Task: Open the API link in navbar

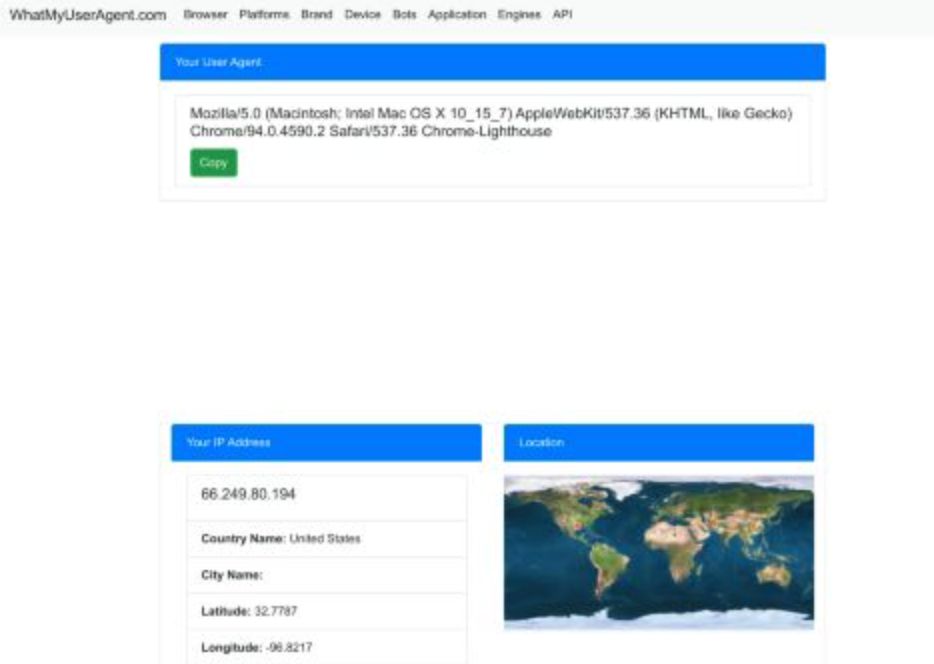Action: [x=562, y=14]
